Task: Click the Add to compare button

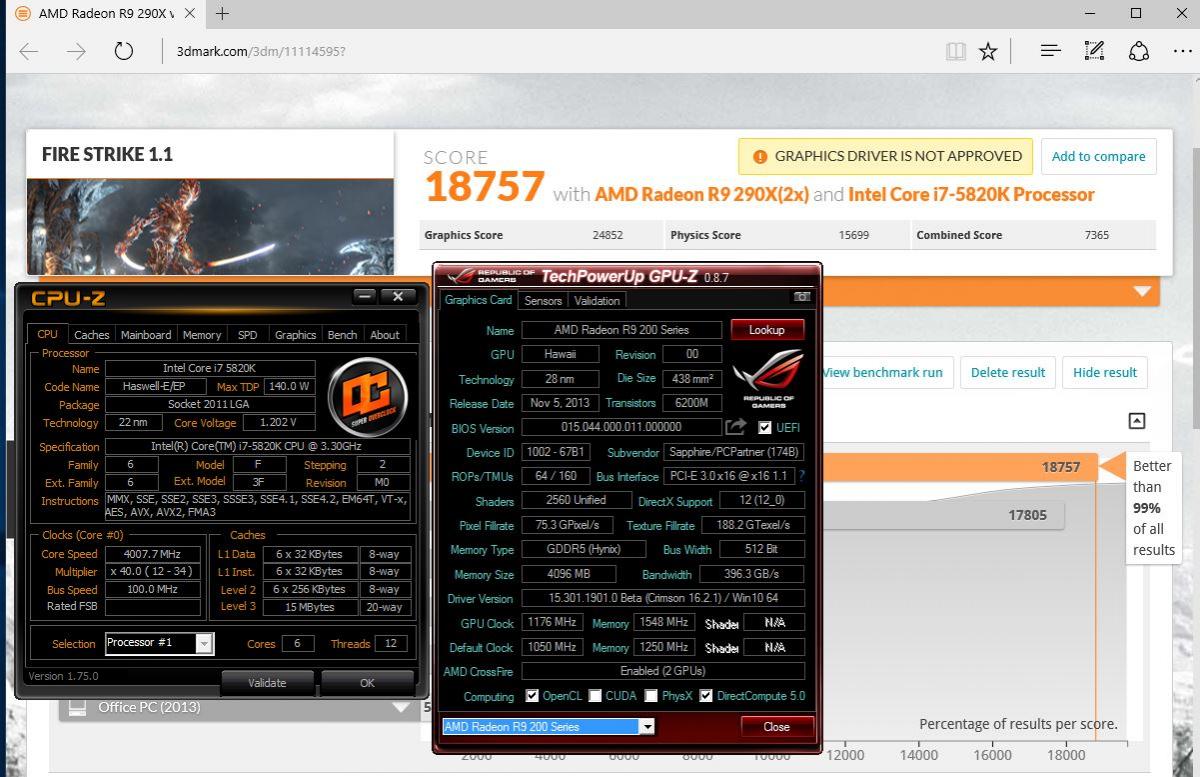Action: (1098, 156)
